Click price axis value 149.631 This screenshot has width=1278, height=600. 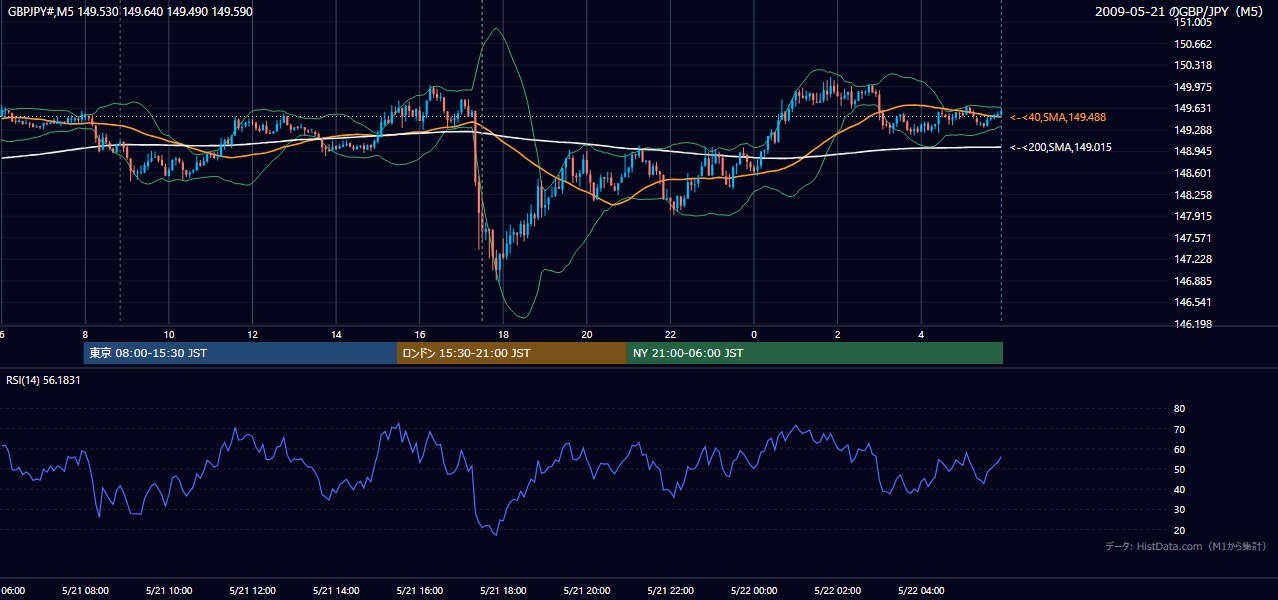coord(1192,108)
